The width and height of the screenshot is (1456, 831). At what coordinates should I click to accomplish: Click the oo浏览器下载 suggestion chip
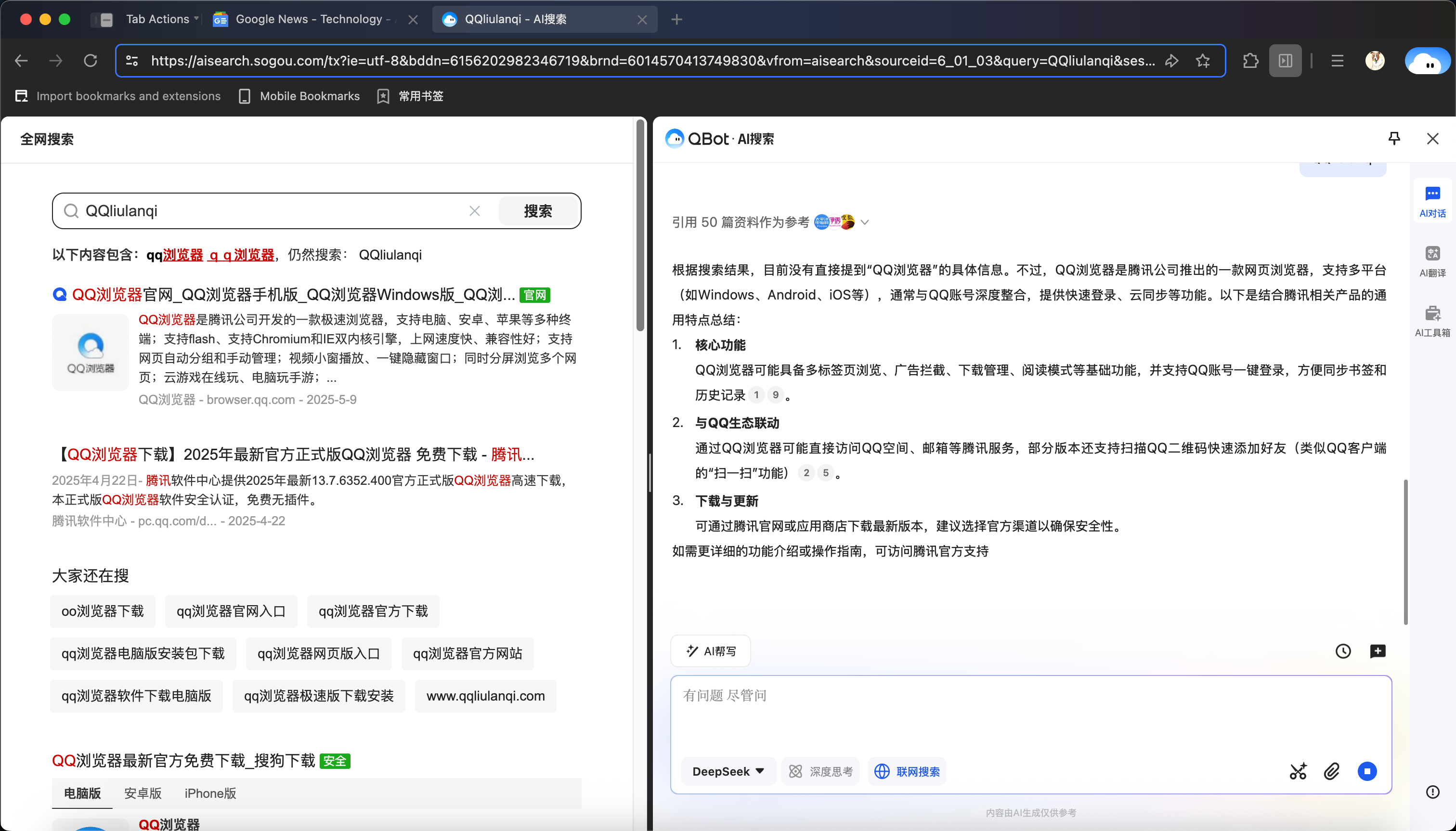point(103,611)
